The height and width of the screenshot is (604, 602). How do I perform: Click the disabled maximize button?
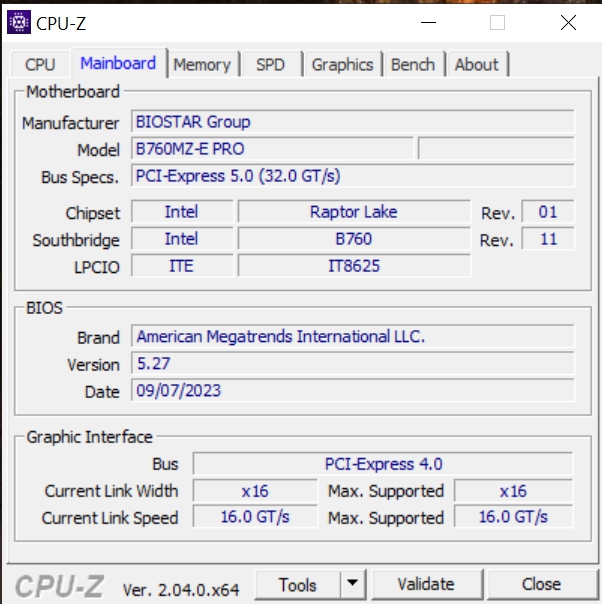(x=497, y=23)
